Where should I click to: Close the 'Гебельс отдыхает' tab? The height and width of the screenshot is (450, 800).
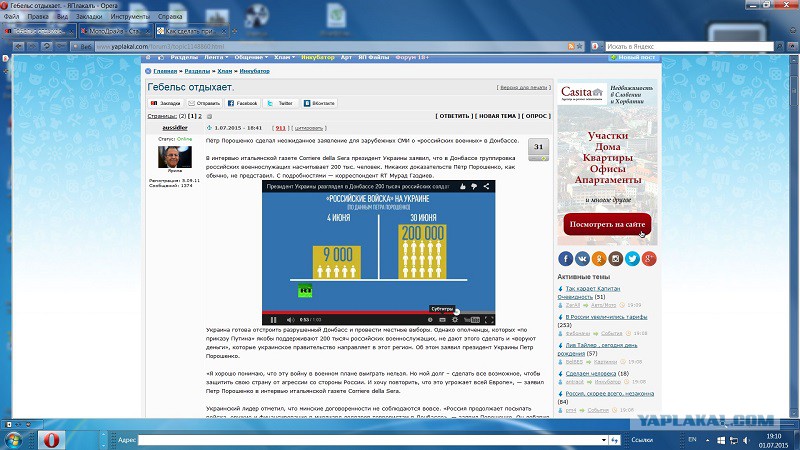(x=71, y=32)
